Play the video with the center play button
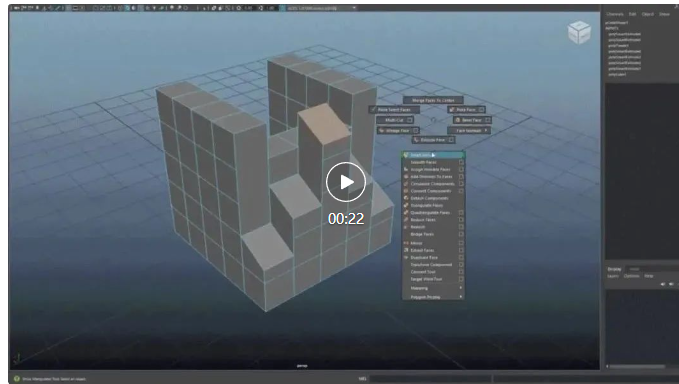Image resolution: width=679 pixels, height=384 pixels. click(x=346, y=182)
